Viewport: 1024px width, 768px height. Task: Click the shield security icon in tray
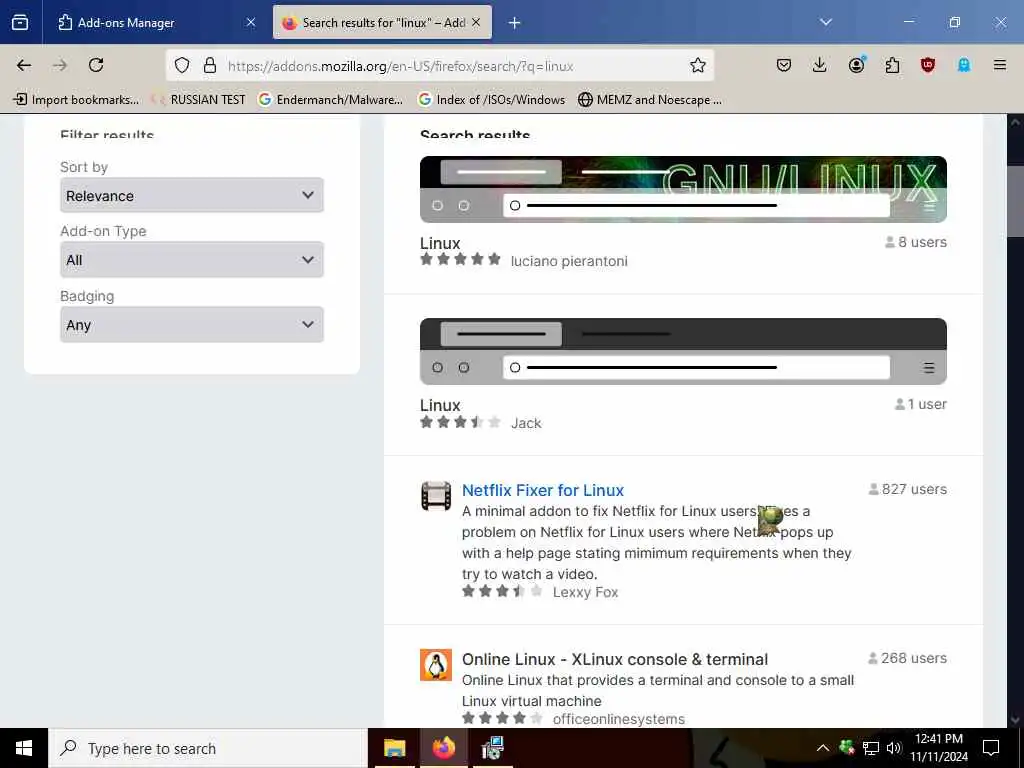click(847, 747)
